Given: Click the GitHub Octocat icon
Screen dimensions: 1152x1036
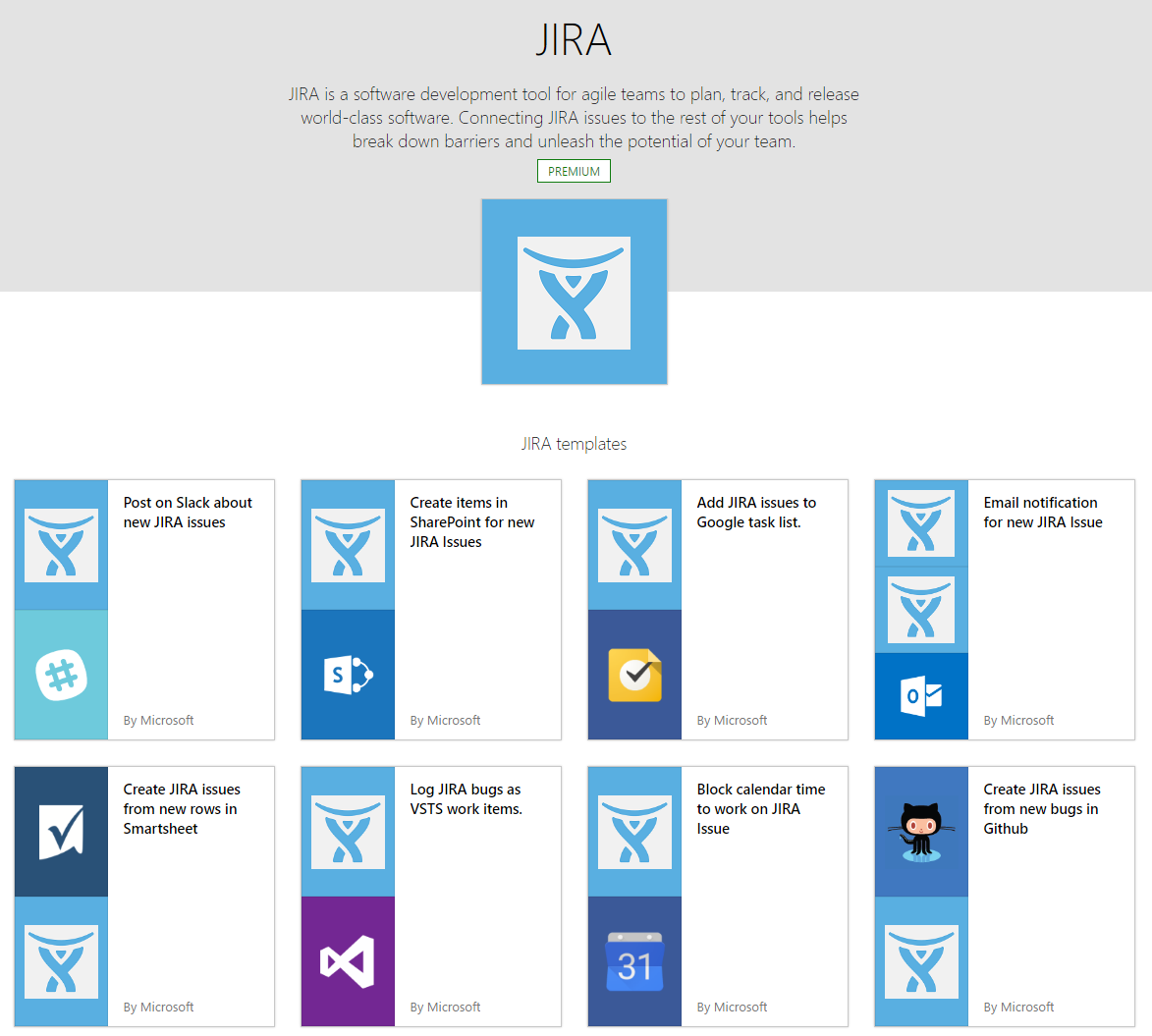Looking at the screenshot, I should pos(921,831).
